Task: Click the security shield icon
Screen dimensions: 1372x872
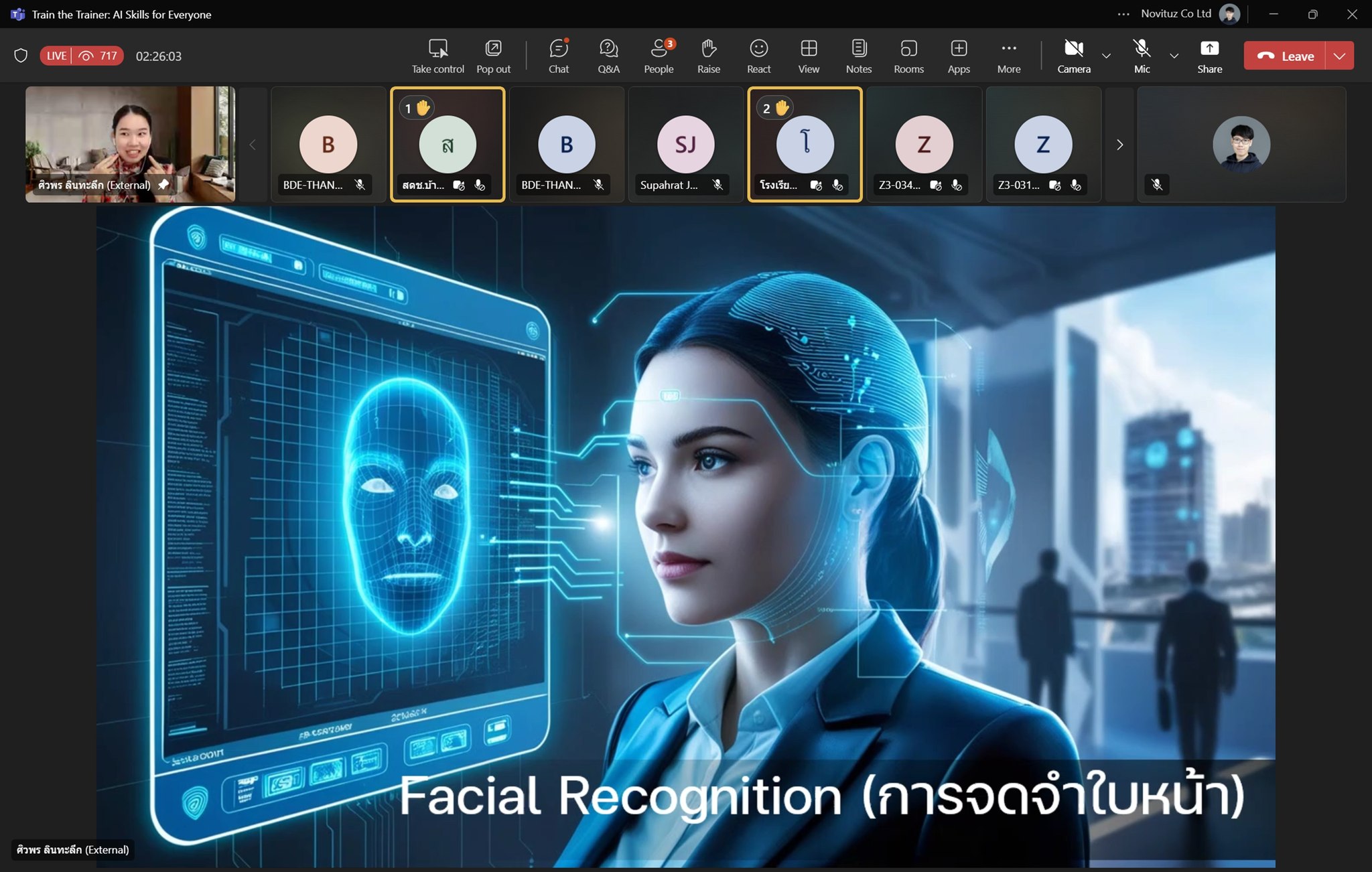Action: (21, 56)
